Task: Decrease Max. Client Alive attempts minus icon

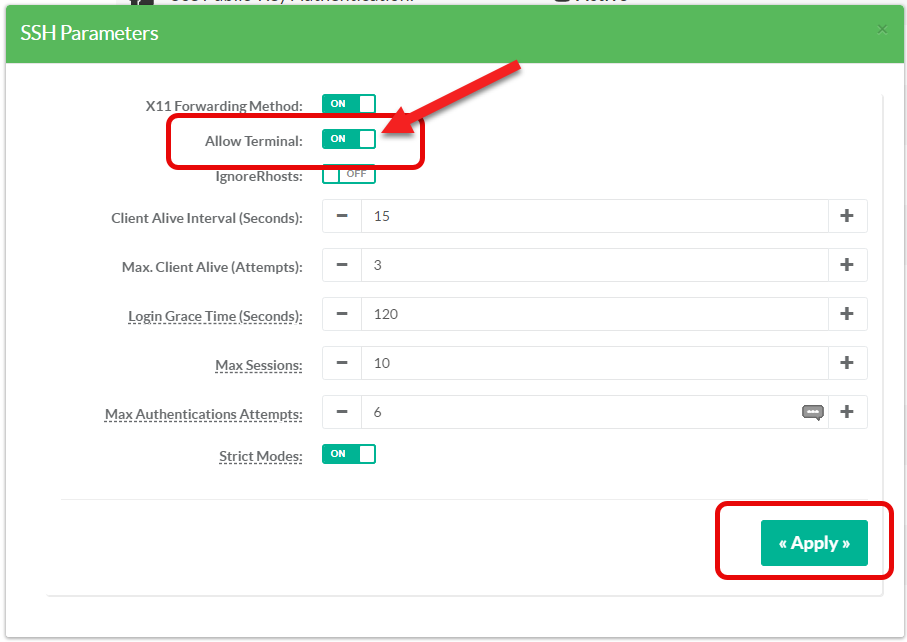Action: click(342, 265)
